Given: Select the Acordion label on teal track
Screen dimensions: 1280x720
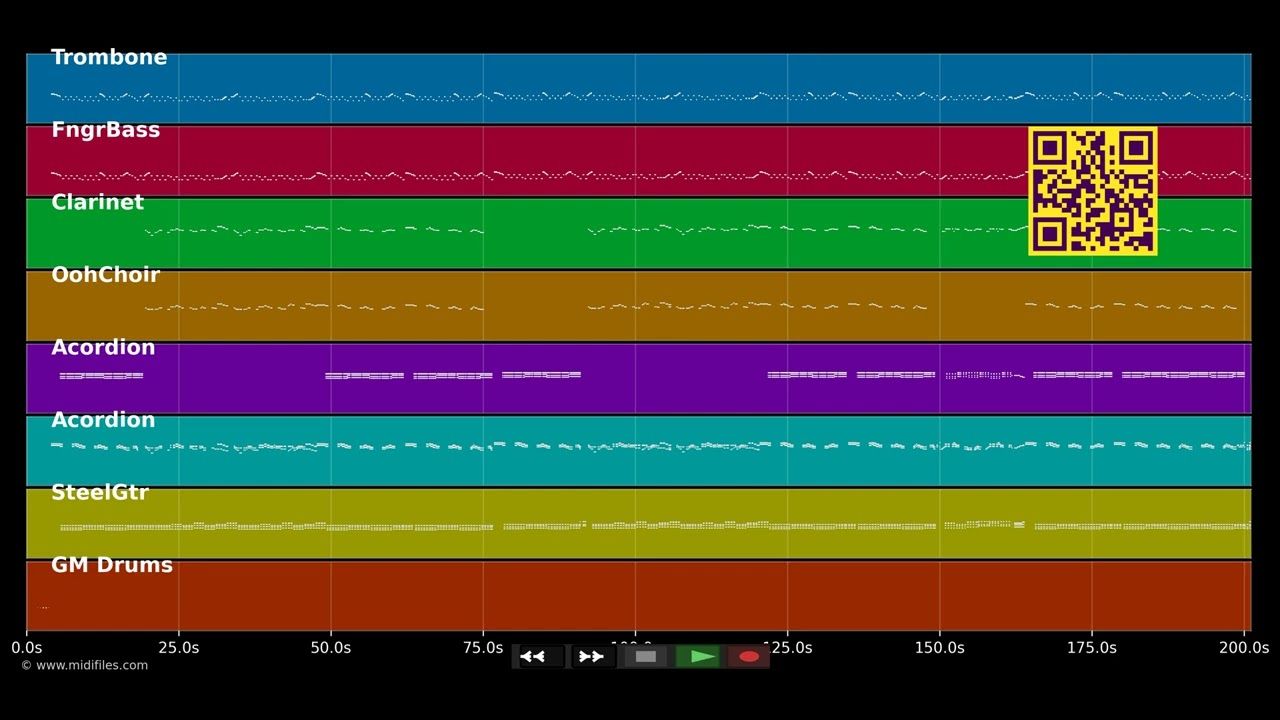Looking at the screenshot, I should tap(103, 420).
